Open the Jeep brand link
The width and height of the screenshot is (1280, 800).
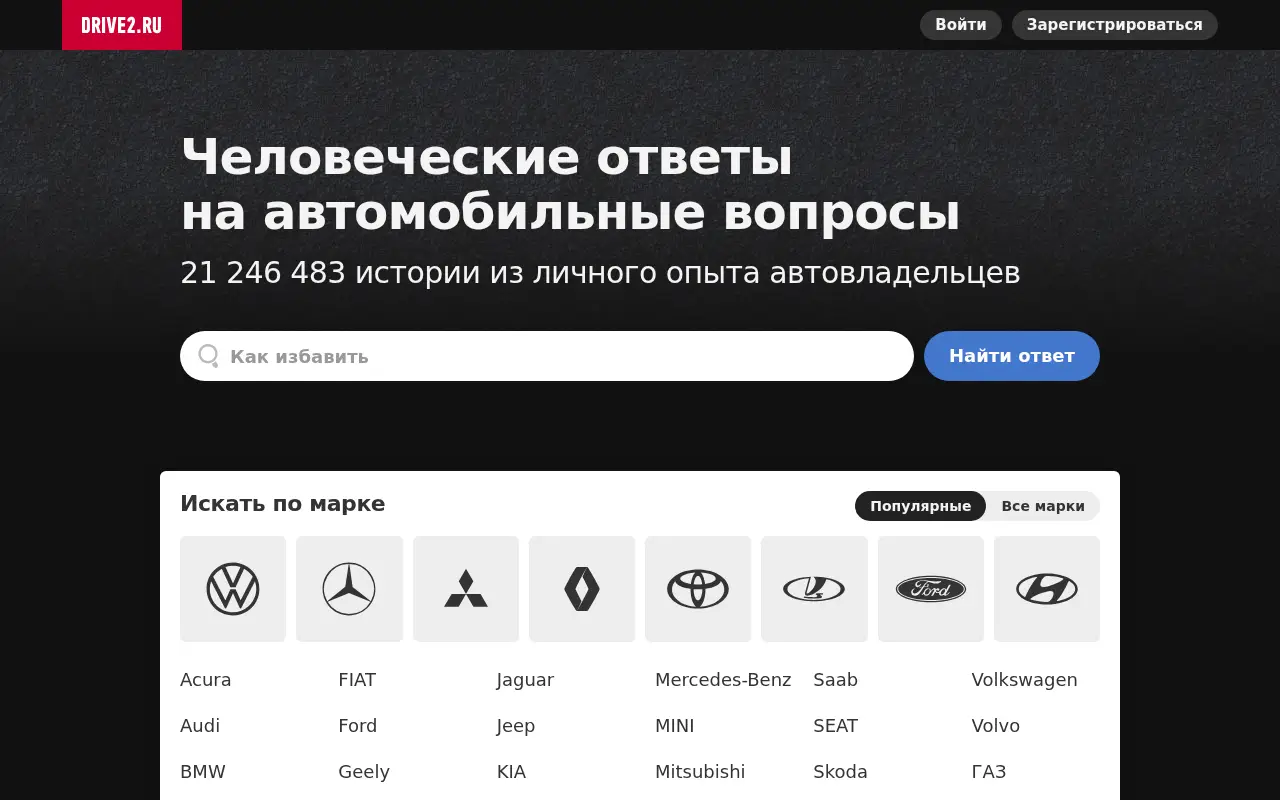[x=516, y=726]
